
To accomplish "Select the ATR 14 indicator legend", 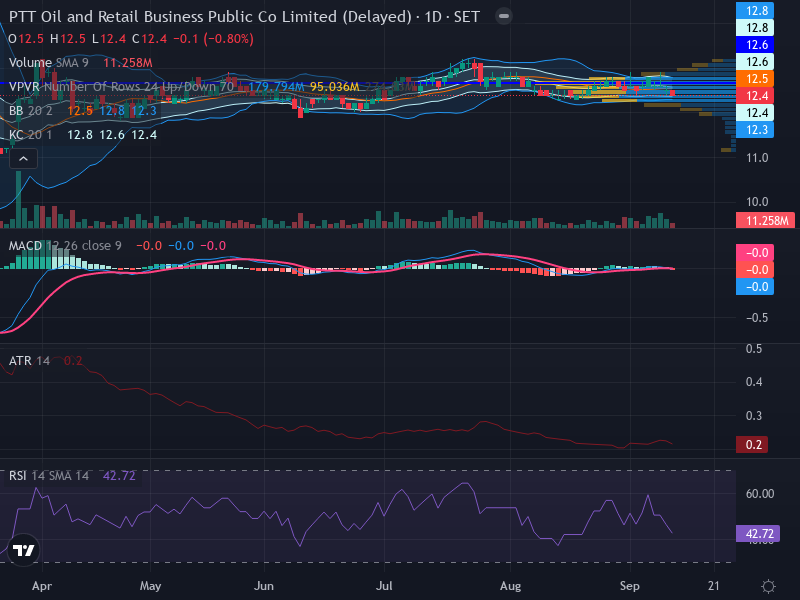I will (x=29, y=361).
